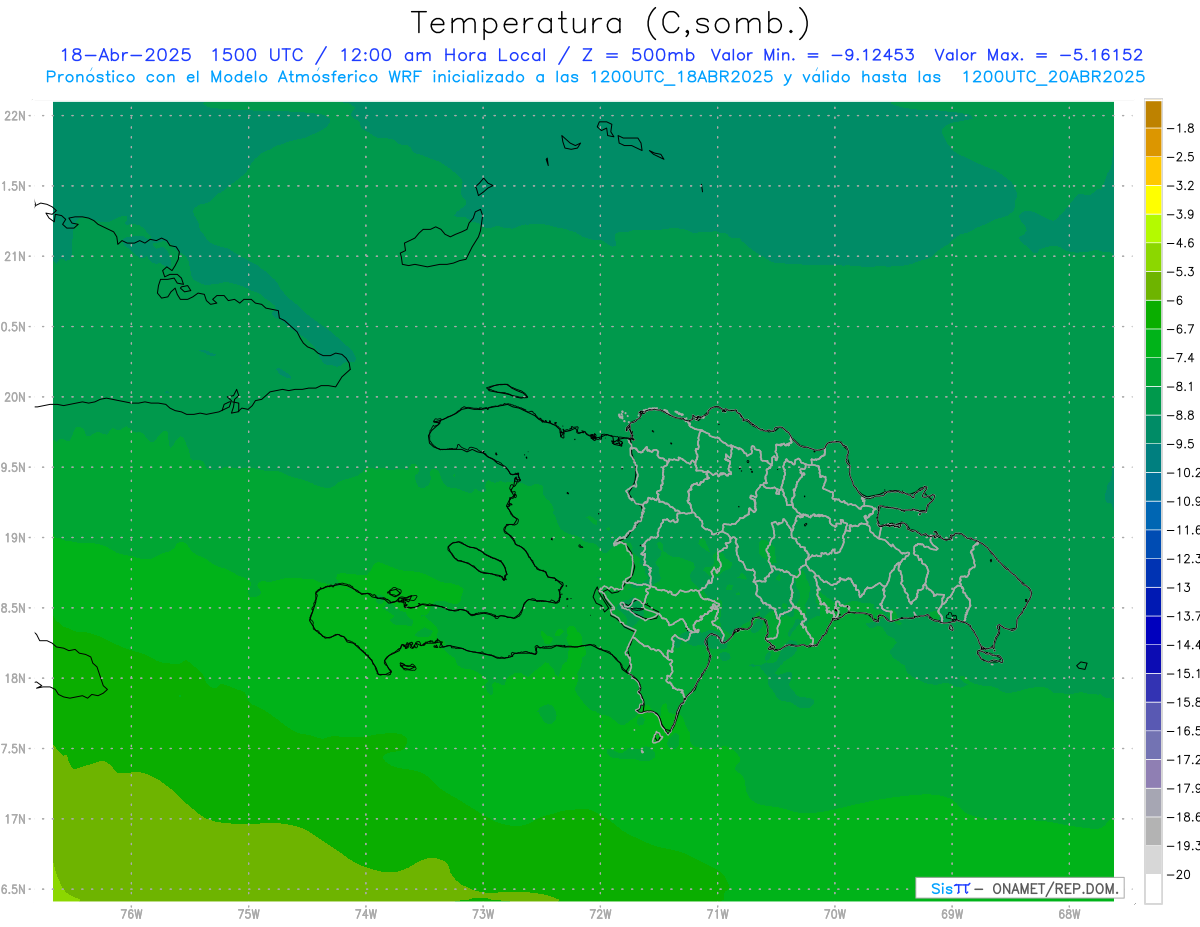Image resolution: width=1200 pixels, height=927 pixels.
Task: Click the "Z = 500mb" level text
Action: (x=639, y=55)
